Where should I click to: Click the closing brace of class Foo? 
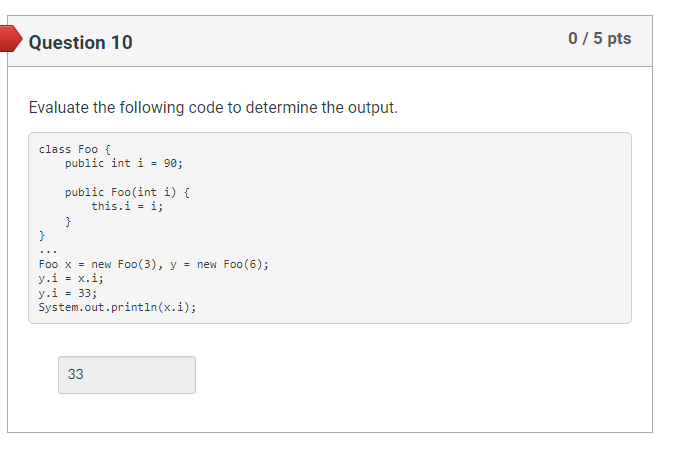pyautogui.click(x=42, y=236)
